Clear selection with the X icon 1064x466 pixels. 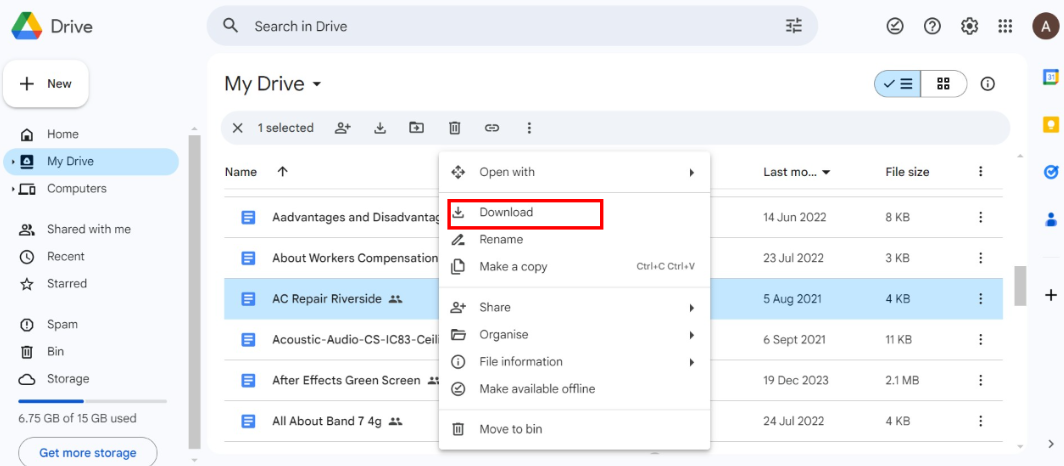pos(237,128)
